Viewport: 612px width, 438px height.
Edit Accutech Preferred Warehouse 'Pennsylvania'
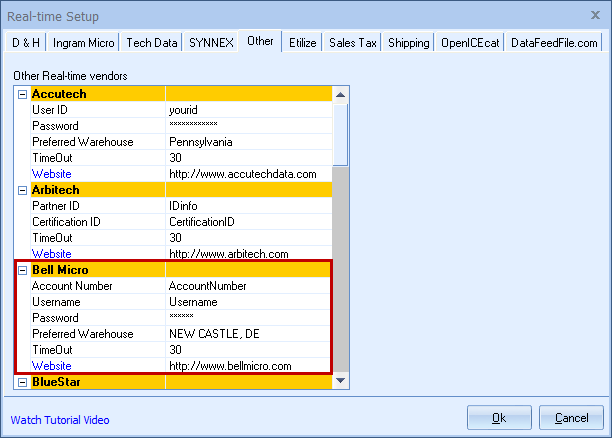click(249, 142)
